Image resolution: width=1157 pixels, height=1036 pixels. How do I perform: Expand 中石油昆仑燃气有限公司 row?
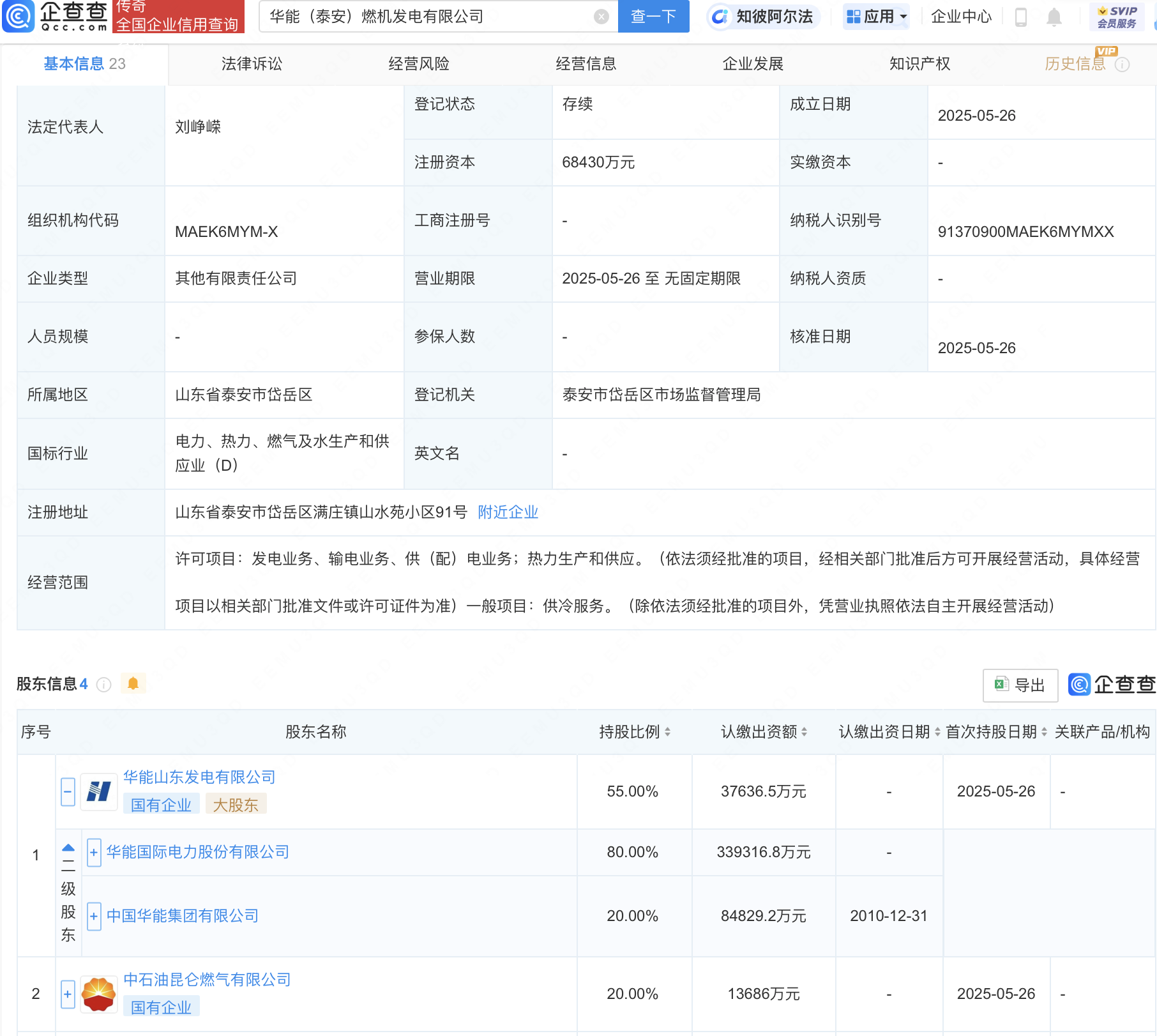pyautogui.click(x=68, y=994)
